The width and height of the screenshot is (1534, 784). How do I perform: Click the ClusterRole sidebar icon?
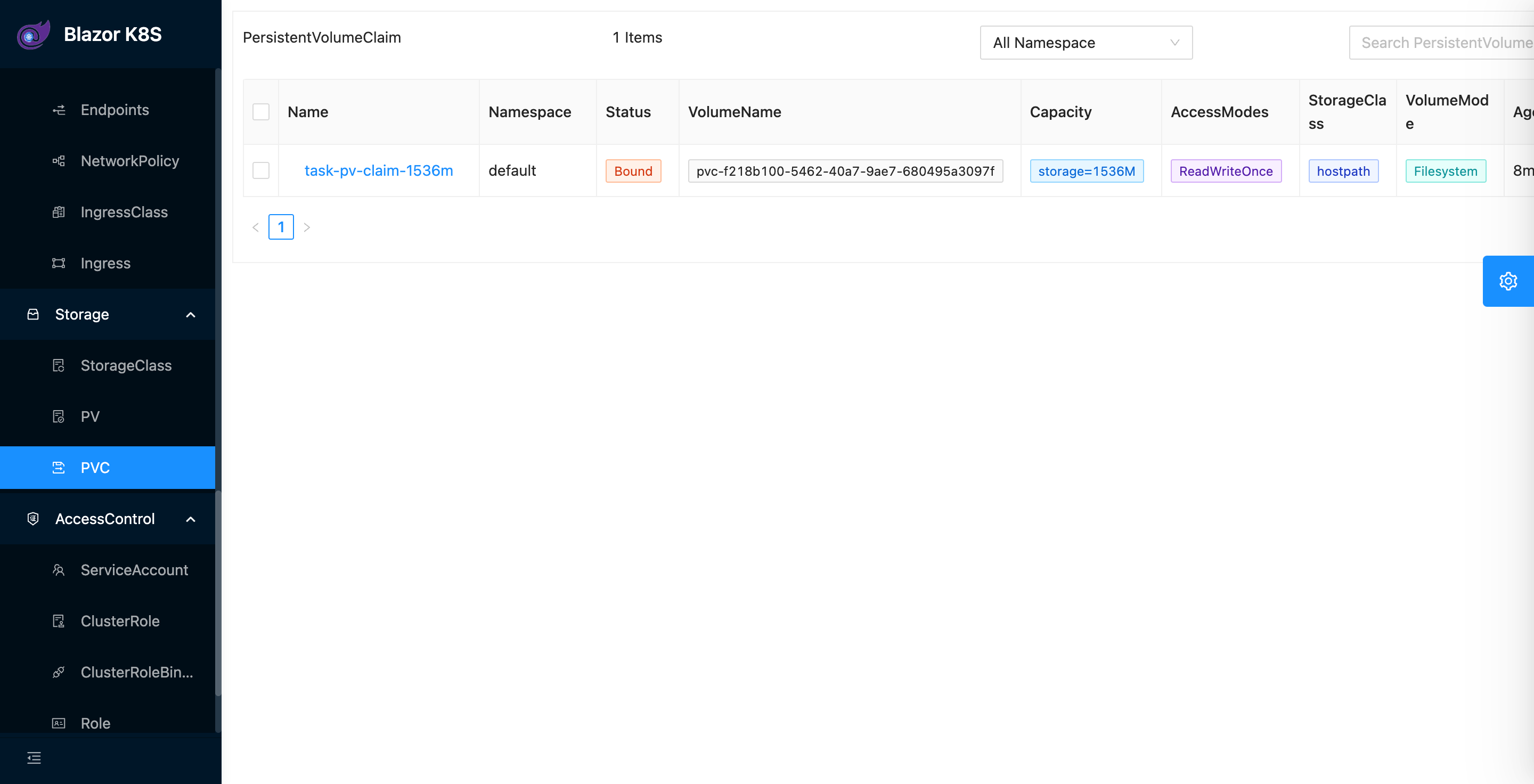click(59, 622)
